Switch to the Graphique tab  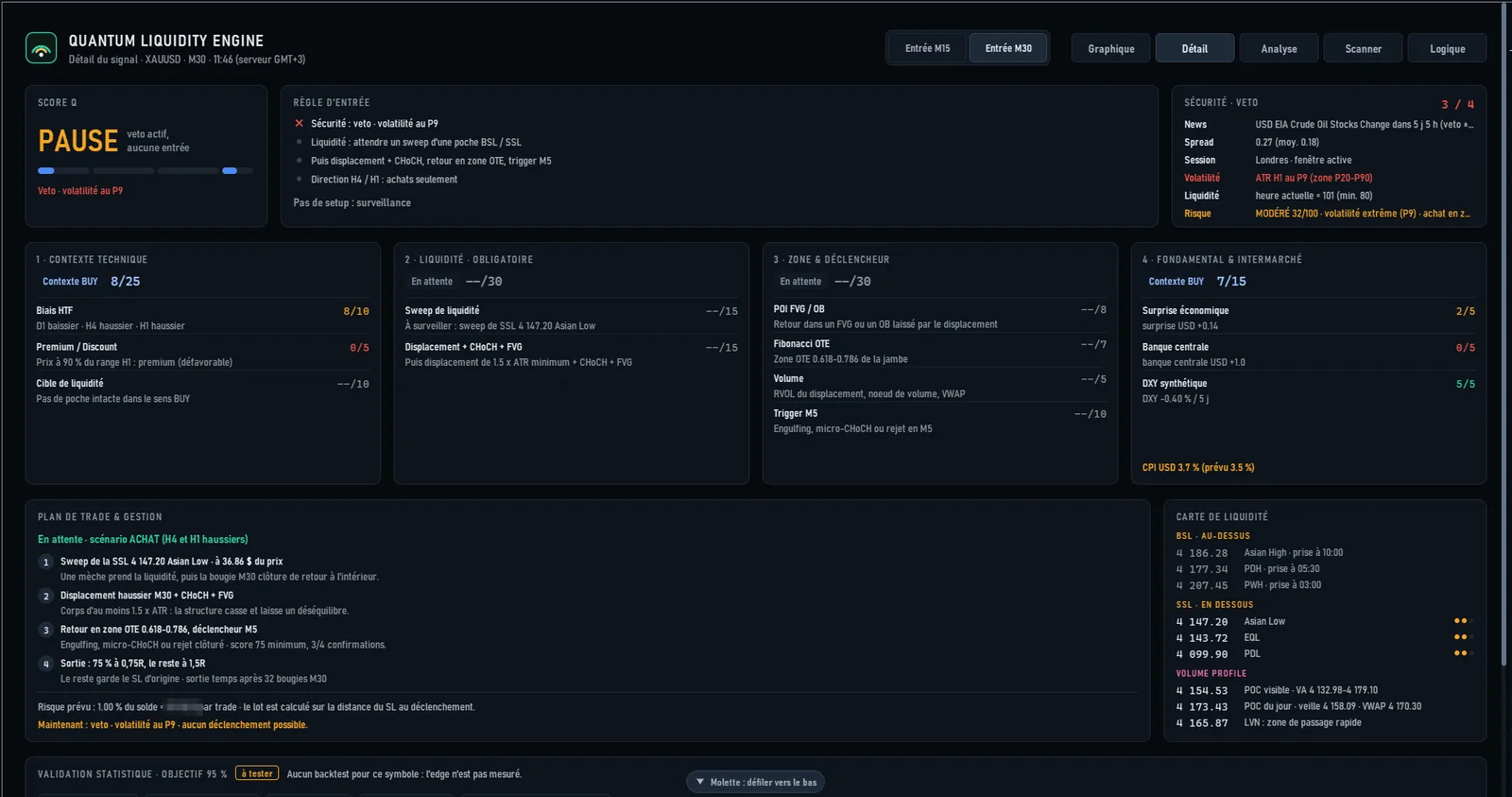point(1111,49)
